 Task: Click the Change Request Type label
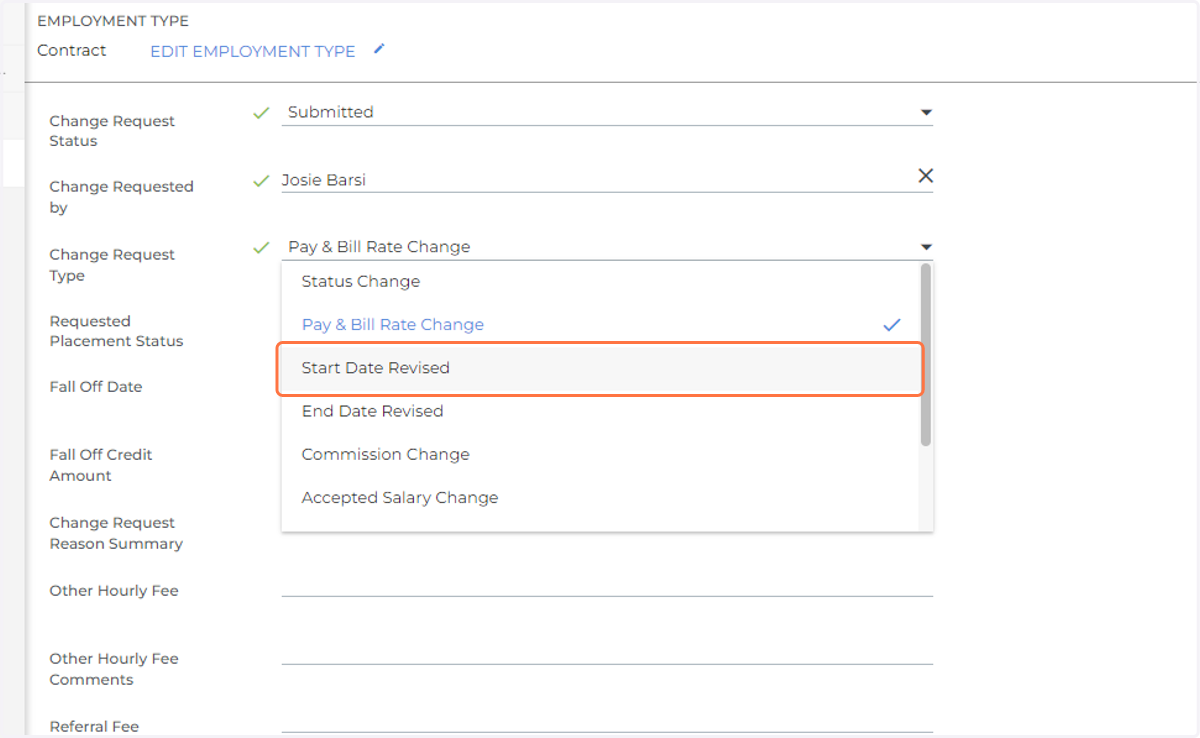(112, 265)
